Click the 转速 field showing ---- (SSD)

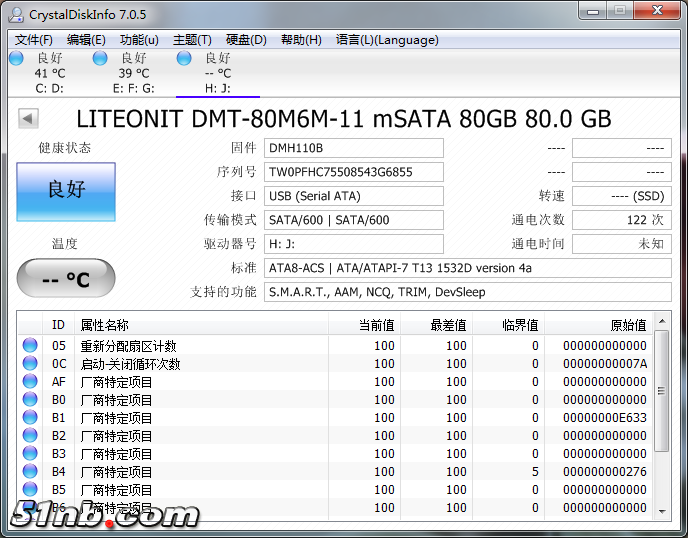(622, 196)
